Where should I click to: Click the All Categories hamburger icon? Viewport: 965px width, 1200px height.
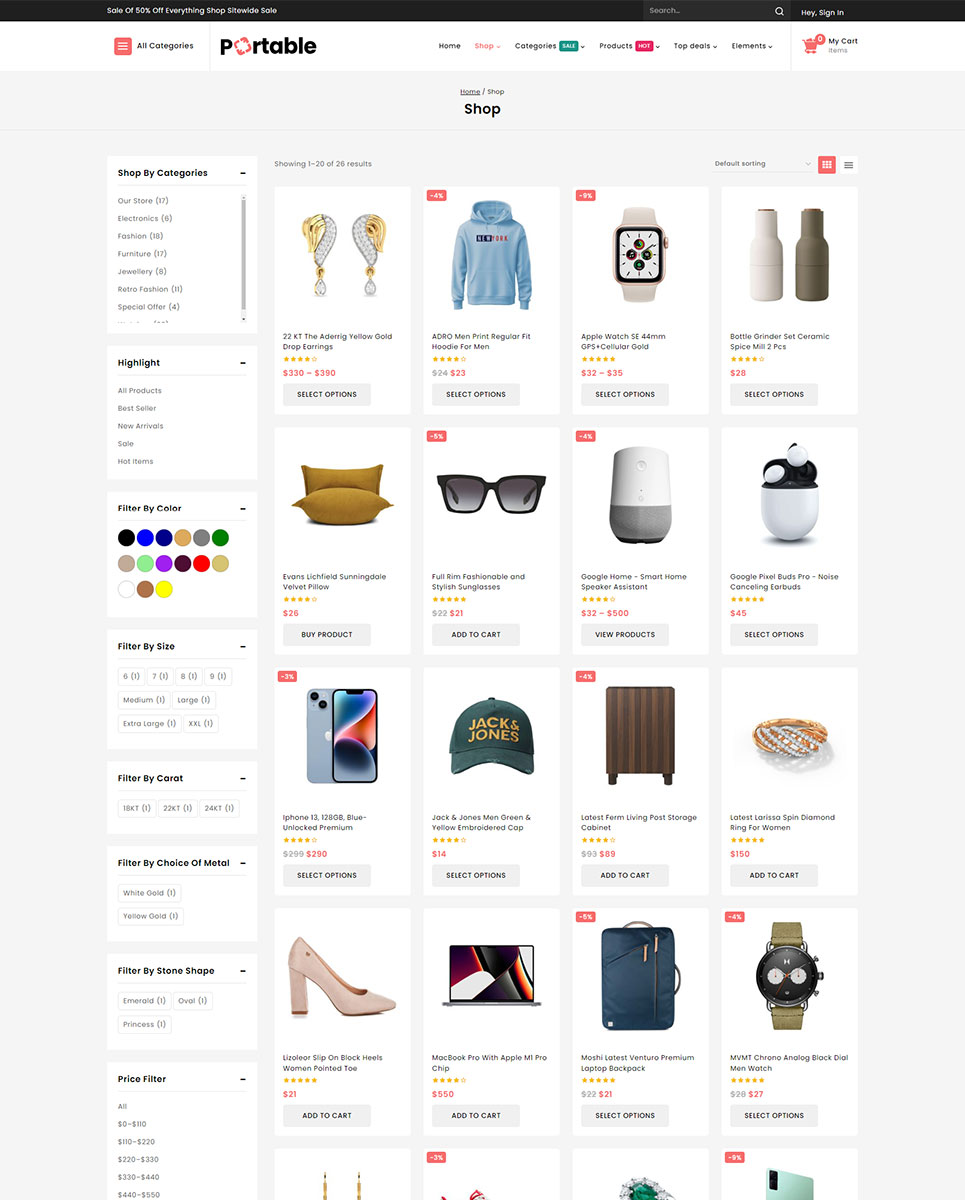(x=123, y=46)
